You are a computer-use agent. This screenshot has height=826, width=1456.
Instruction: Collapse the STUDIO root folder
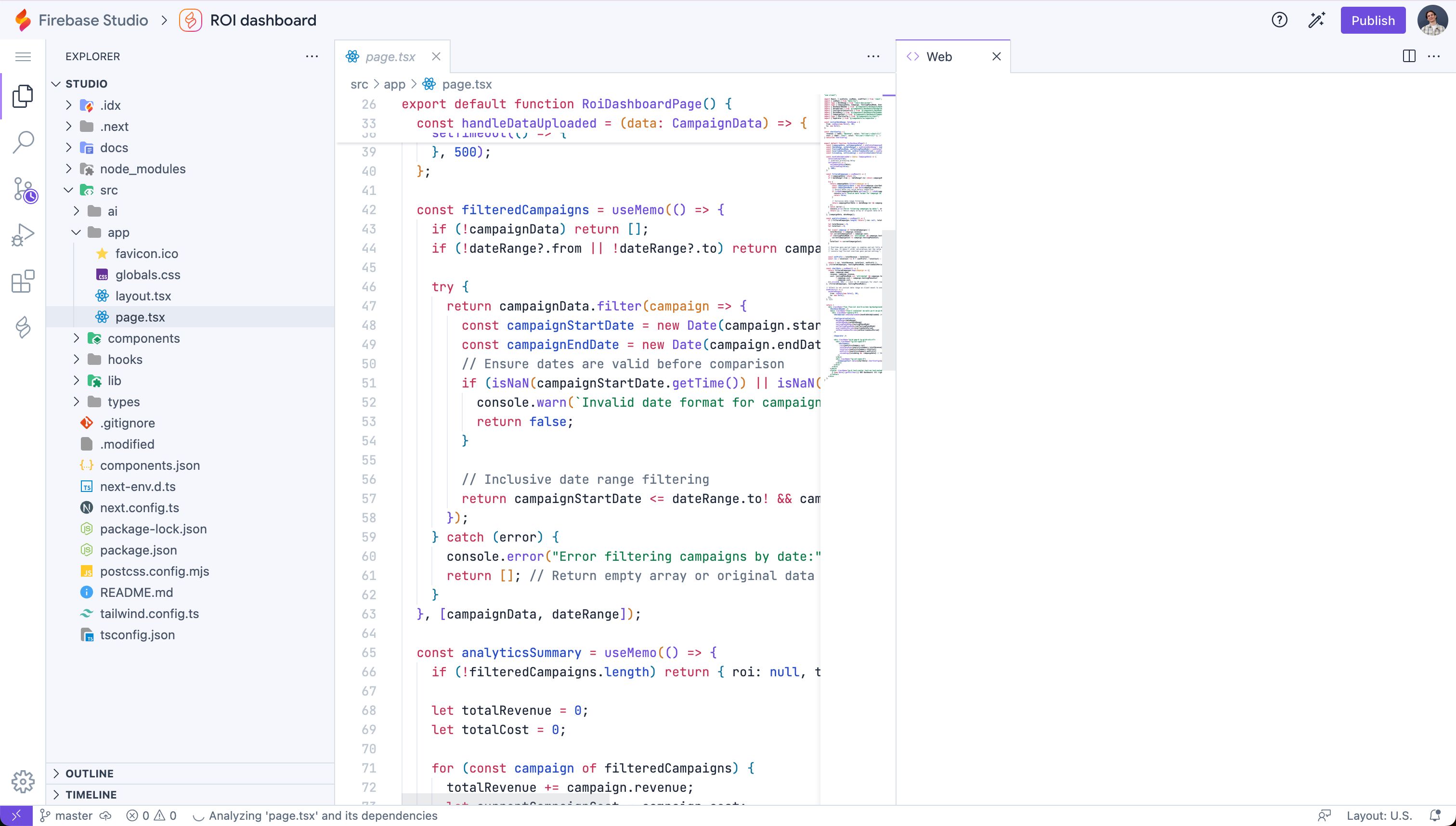coord(55,84)
